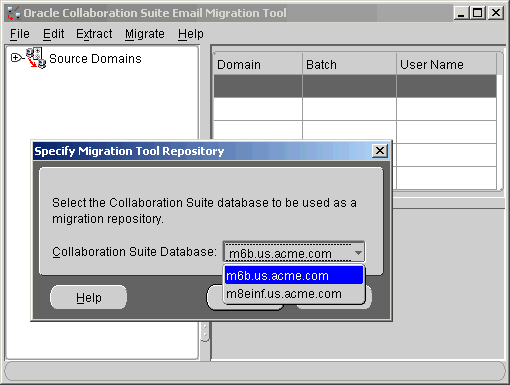The width and height of the screenshot is (510, 385).
Task: Expand the Source Domains tree node
Action: point(15,58)
